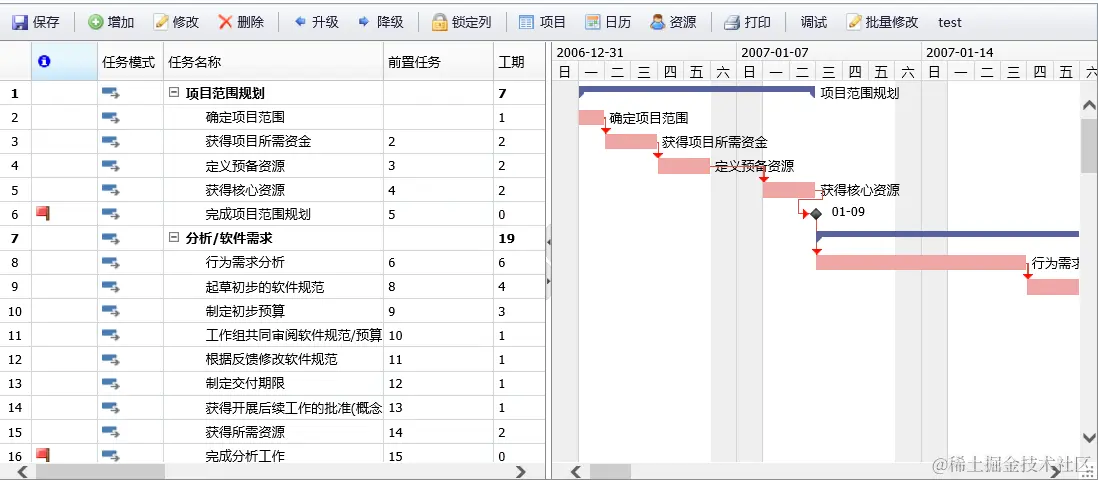Select the task 起草初步的软件规范
This screenshot has width=1098, height=481.
click(265, 287)
